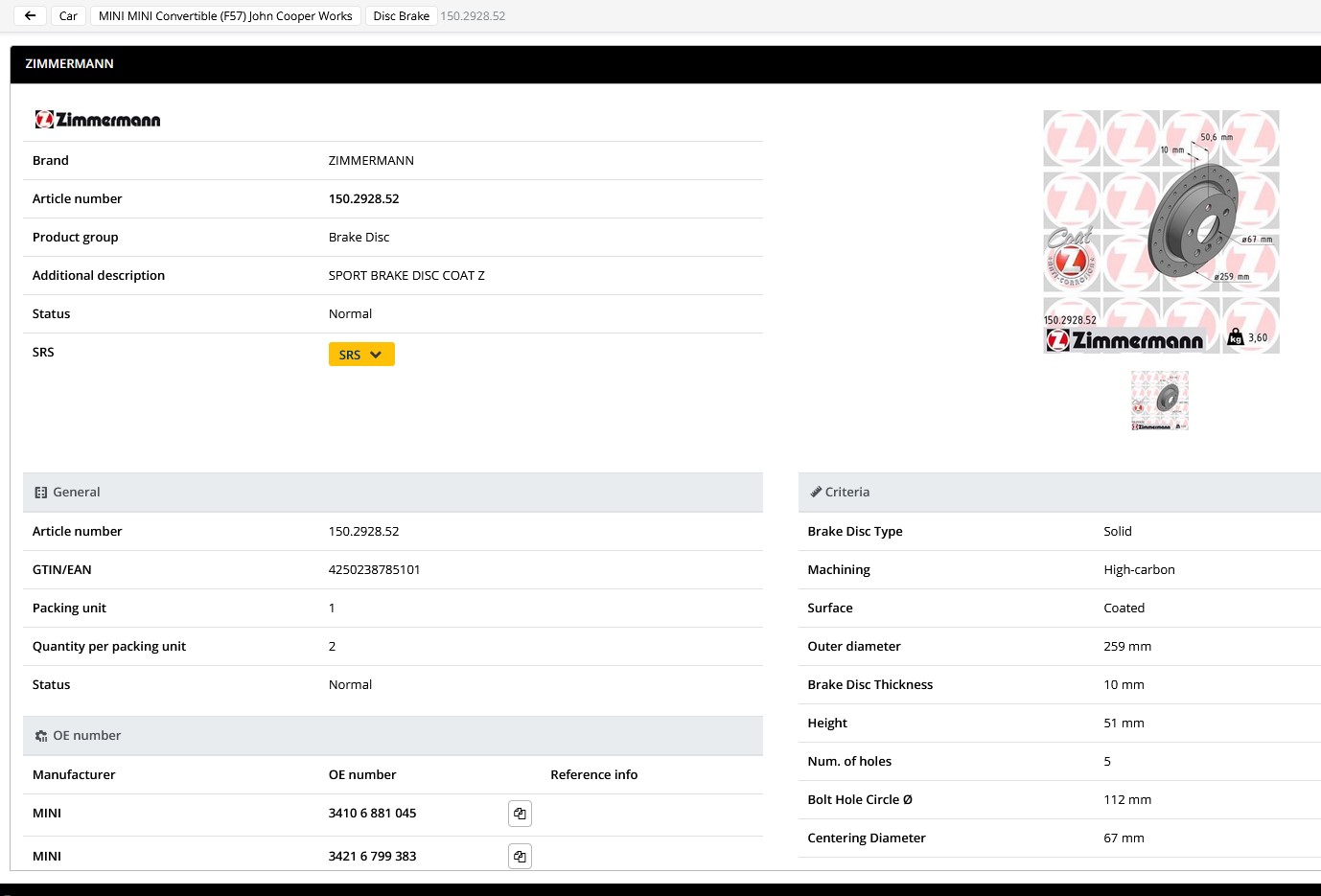The image size is (1321, 896).
Task: Click the Reference info column header
Action: point(593,774)
